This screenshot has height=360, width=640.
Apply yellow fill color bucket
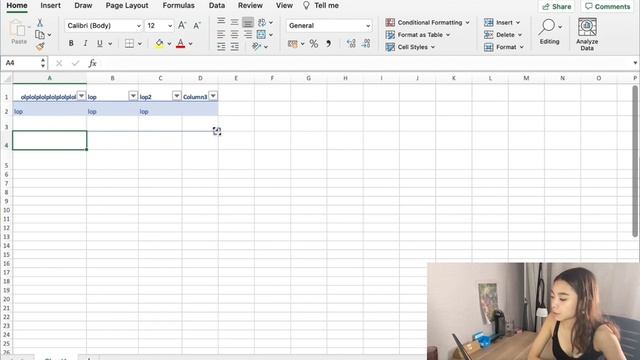[159, 43]
